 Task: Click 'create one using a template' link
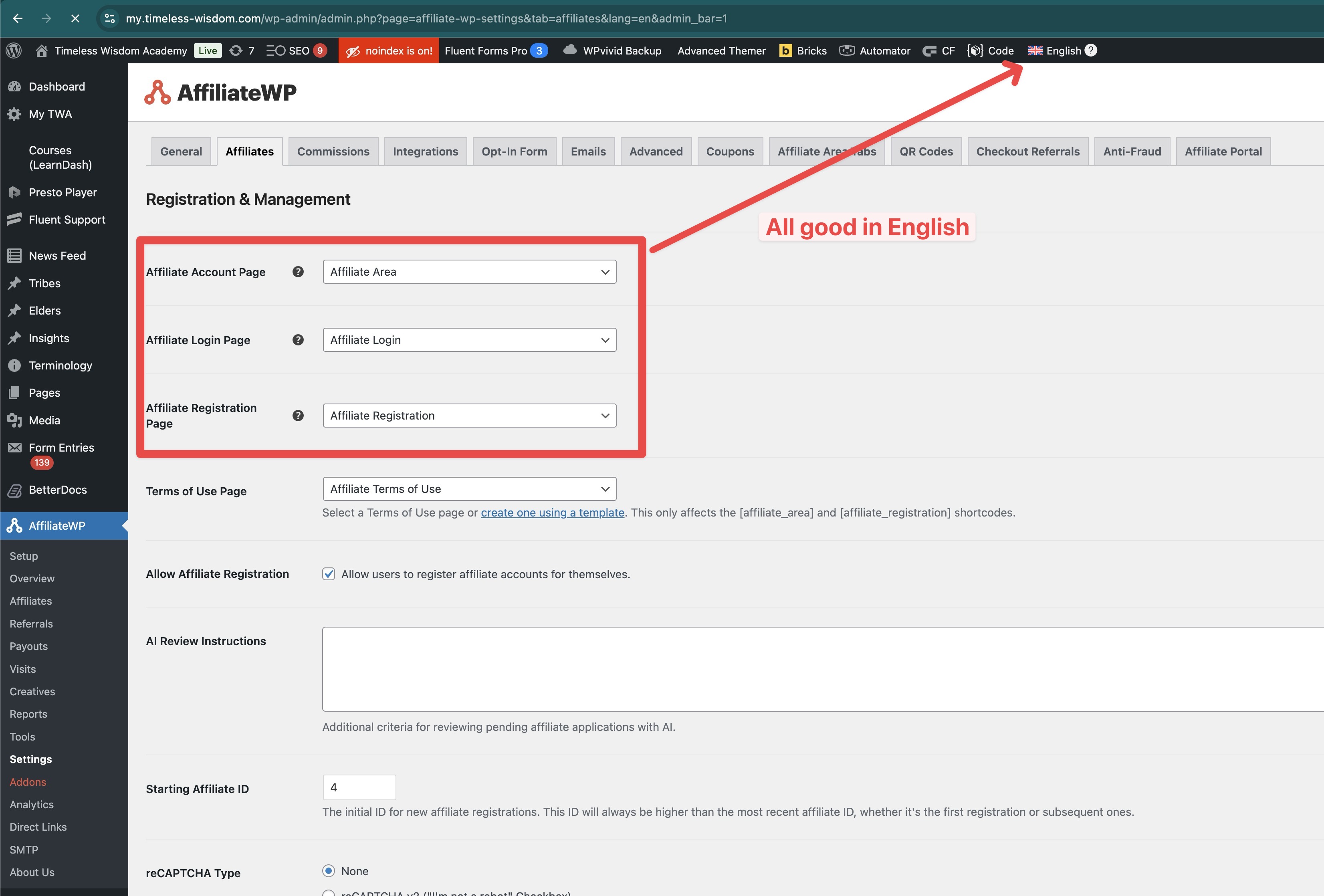pyautogui.click(x=553, y=513)
